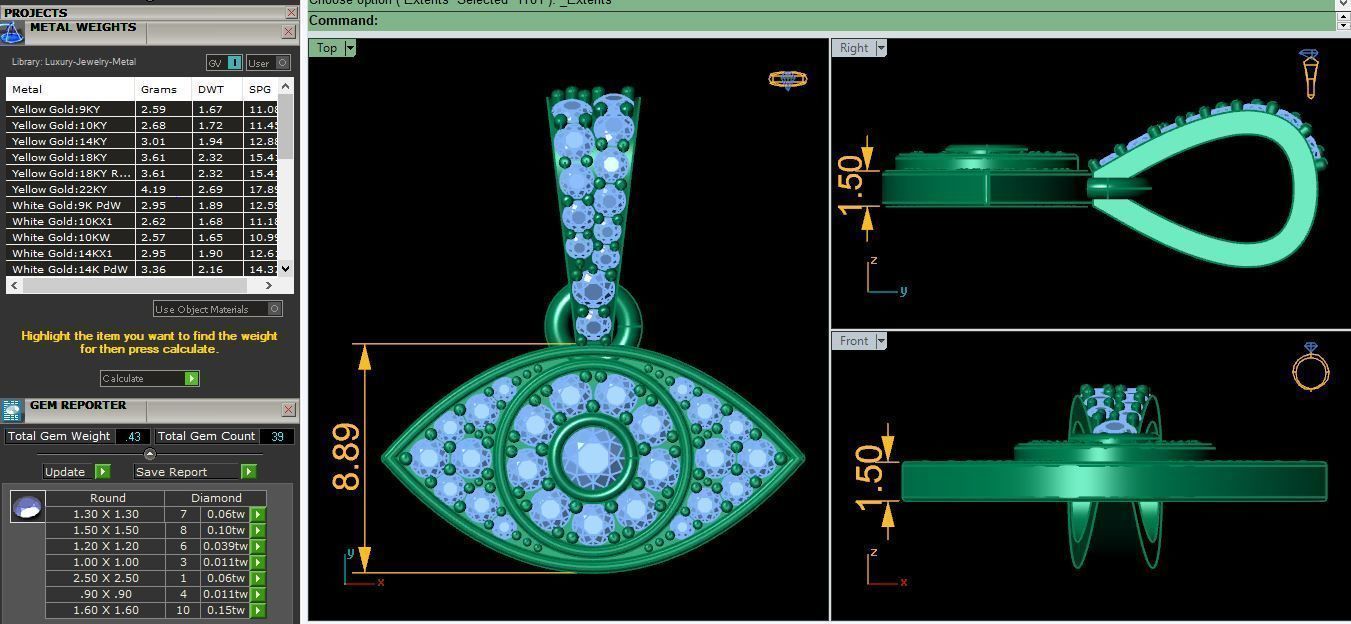Click the pendant view icon in Top viewport
This screenshot has height=624, width=1351.
788,79
